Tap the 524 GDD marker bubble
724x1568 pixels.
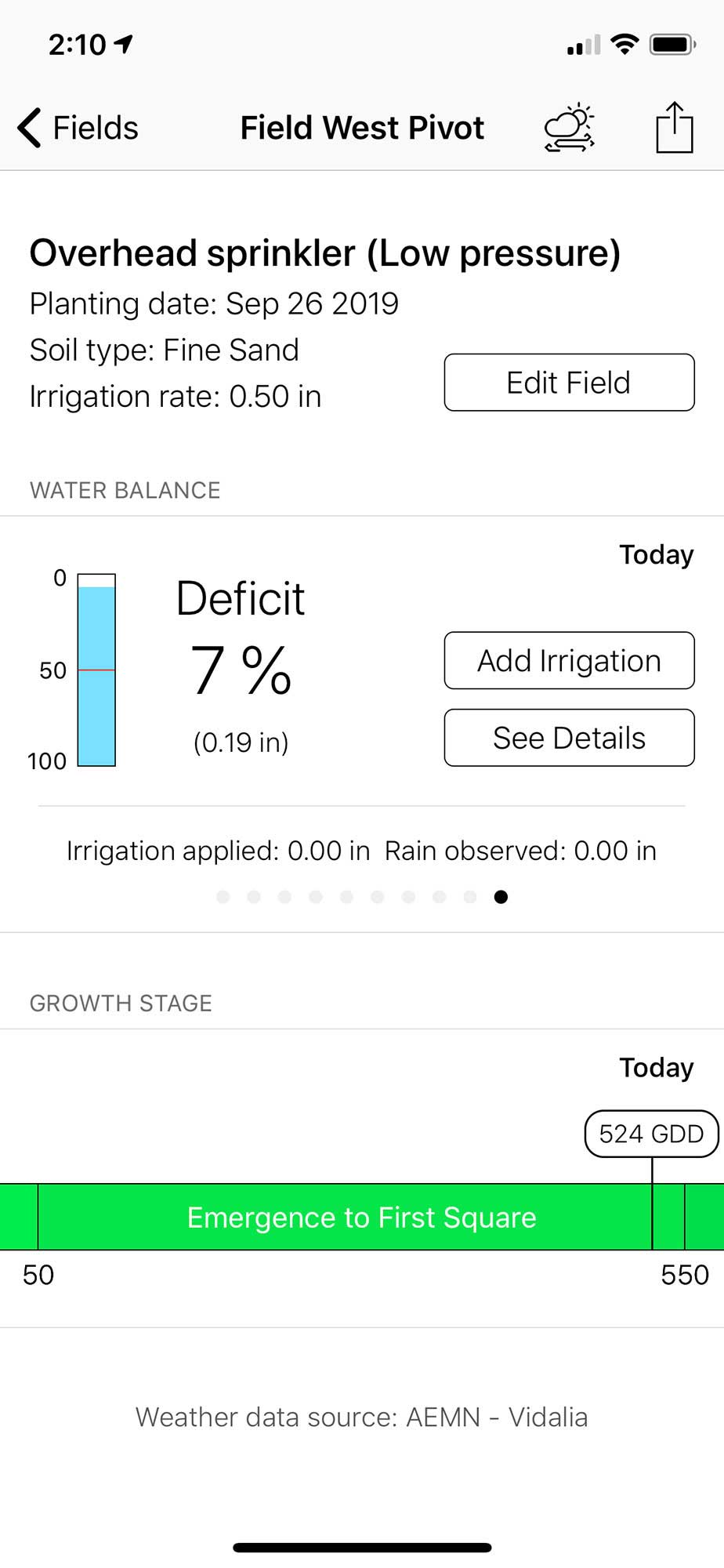pyautogui.click(x=651, y=1134)
